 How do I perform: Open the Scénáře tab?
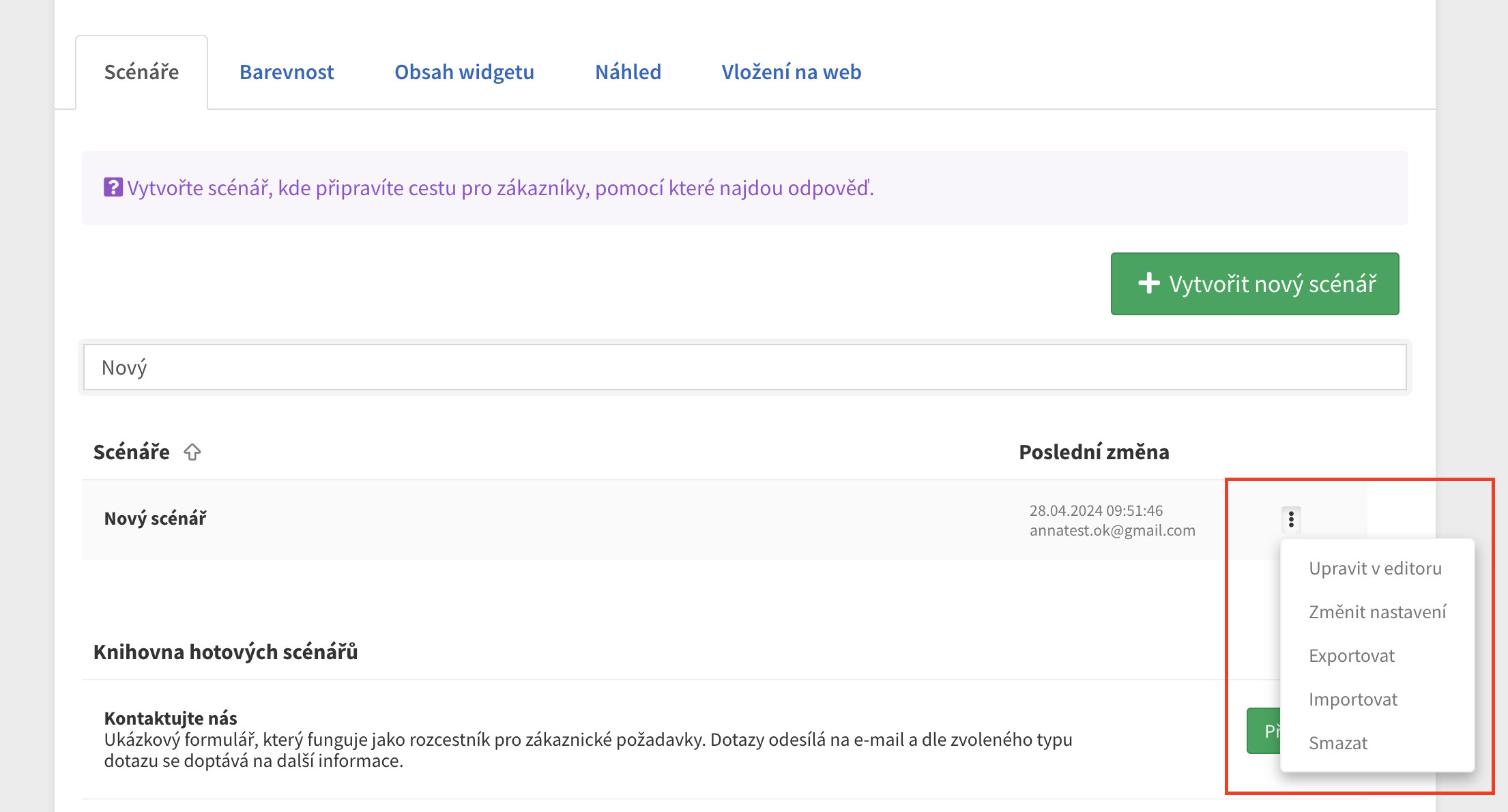(141, 72)
